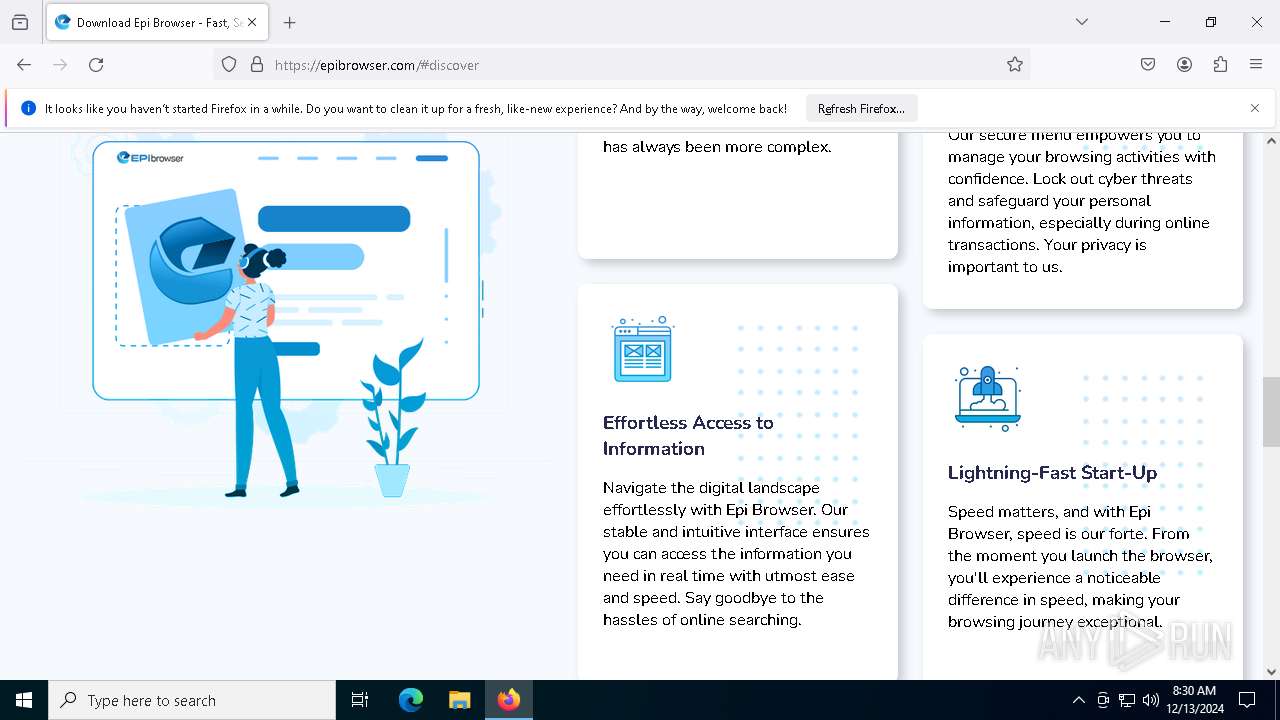The height and width of the screenshot is (720, 1280).
Task: Open Task View on the taskbar
Action: [360, 700]
